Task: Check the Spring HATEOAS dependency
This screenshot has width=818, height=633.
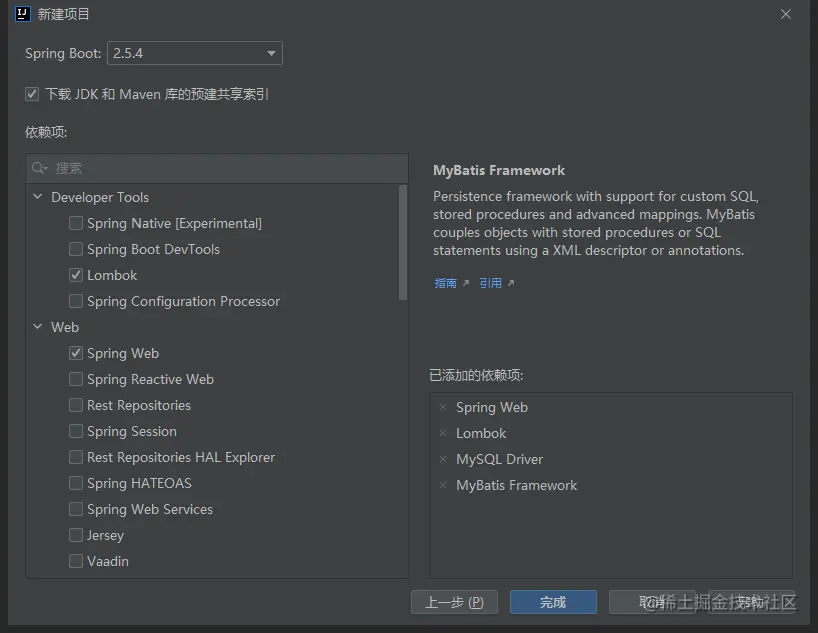Action: pos(76,483)
